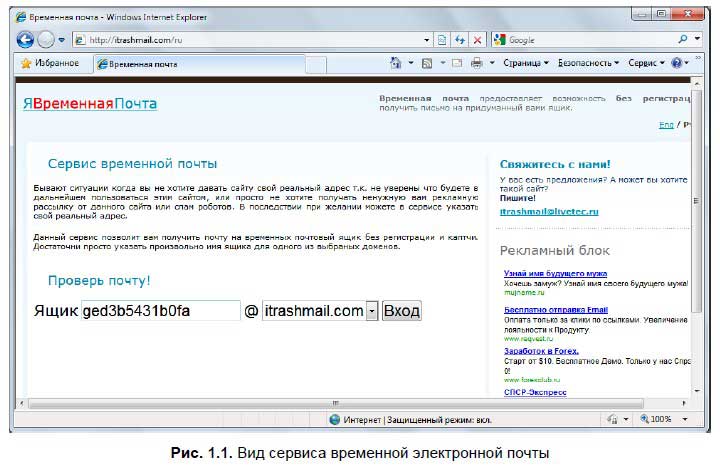
Task: Click the red Stop loading icon
Action: click(478, 40)
